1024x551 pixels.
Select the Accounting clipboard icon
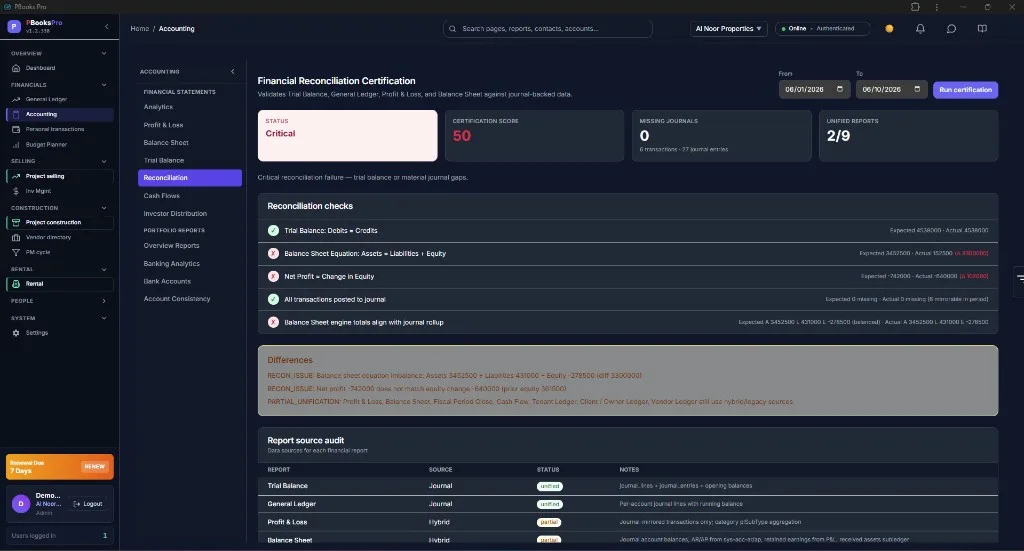16,114
